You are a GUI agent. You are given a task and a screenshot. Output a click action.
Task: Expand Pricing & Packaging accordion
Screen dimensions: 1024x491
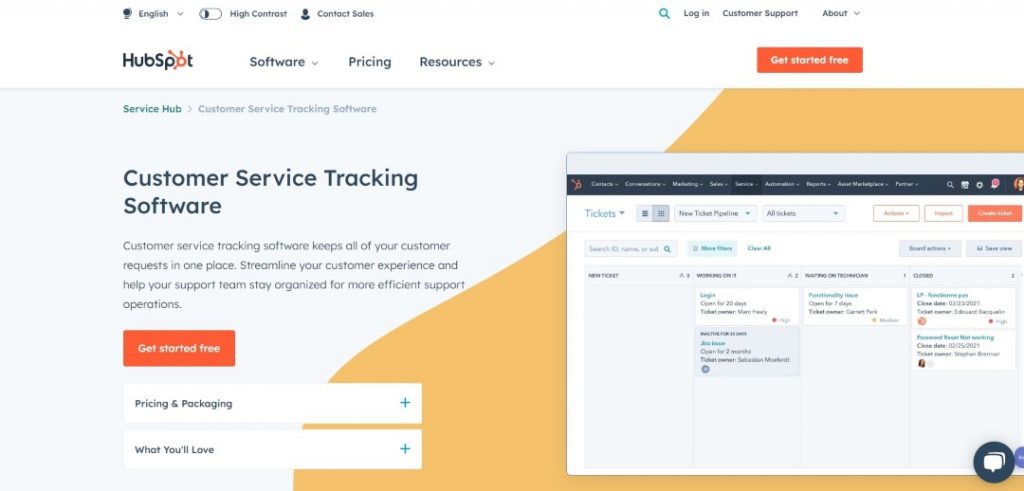coord(272,403)
